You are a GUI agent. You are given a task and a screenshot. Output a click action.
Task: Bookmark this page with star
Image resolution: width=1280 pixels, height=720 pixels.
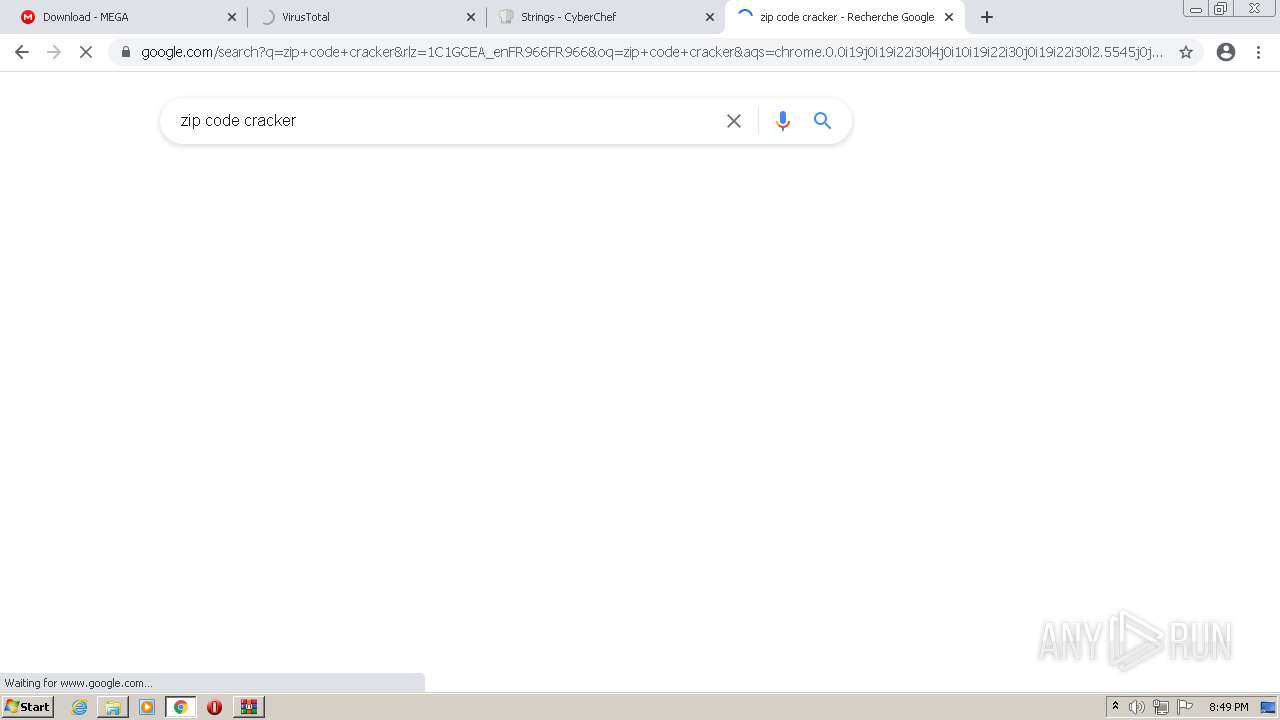1186,52
